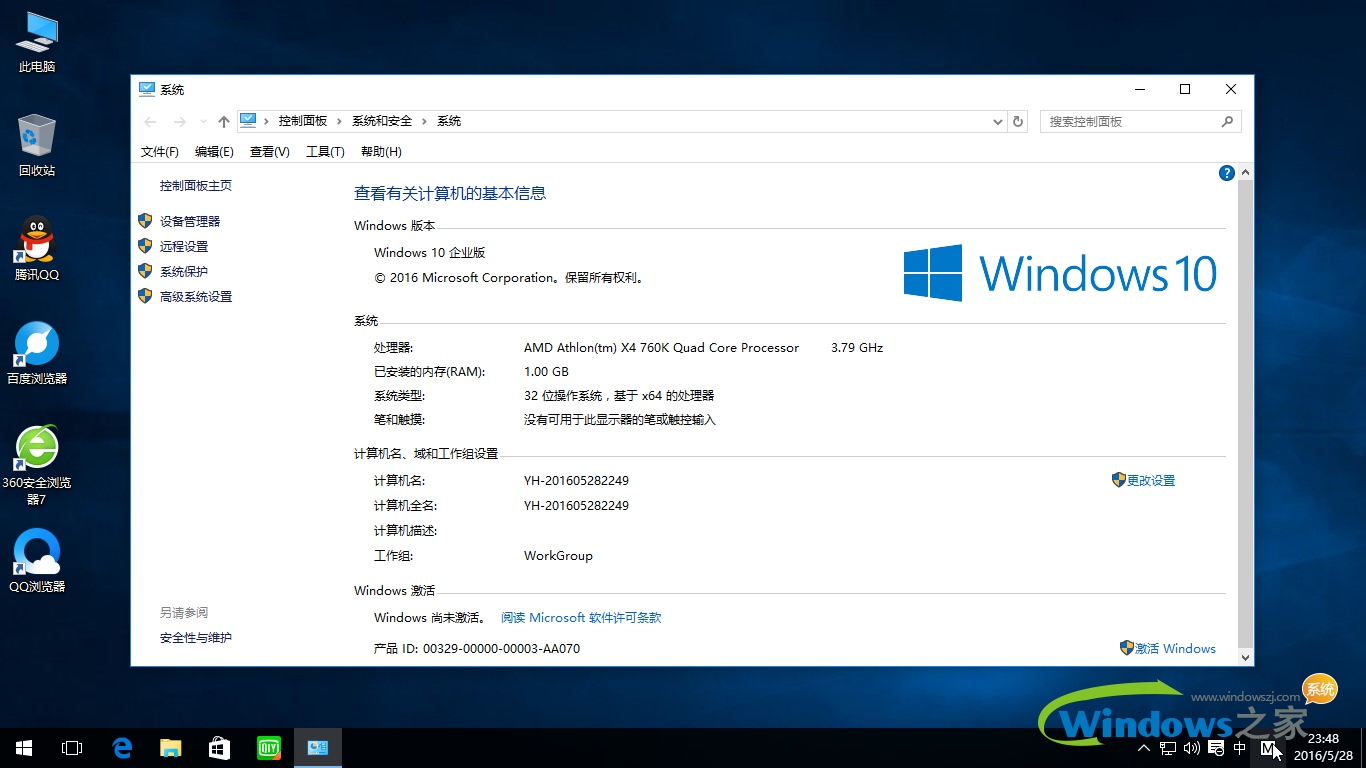Viewport: 1366px width, 768px height.
Task: Open Task View on the taskbar
Action: [x=71, y=747]
